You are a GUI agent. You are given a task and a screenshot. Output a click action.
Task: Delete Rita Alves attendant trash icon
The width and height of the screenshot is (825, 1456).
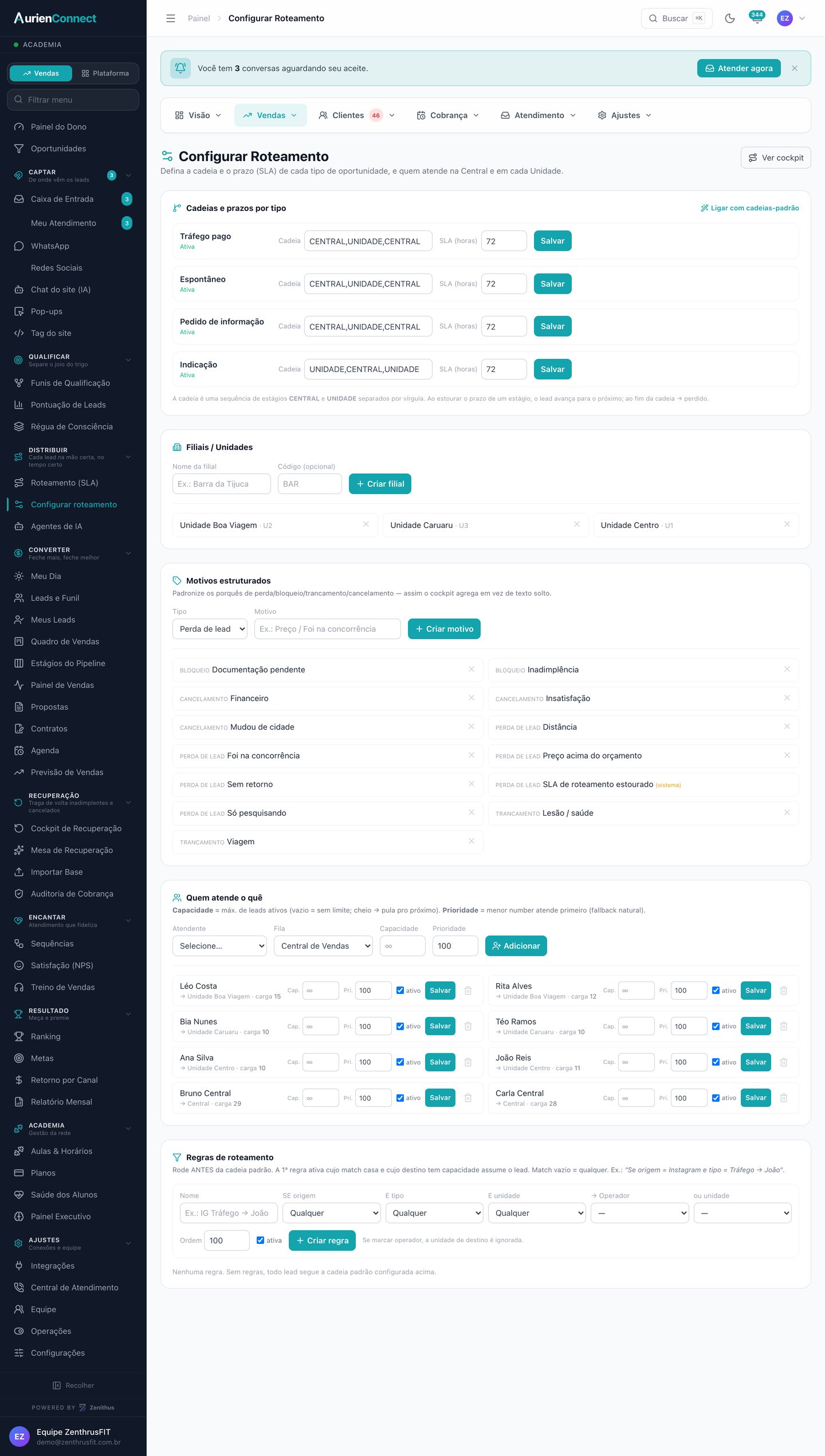(784, 991)
